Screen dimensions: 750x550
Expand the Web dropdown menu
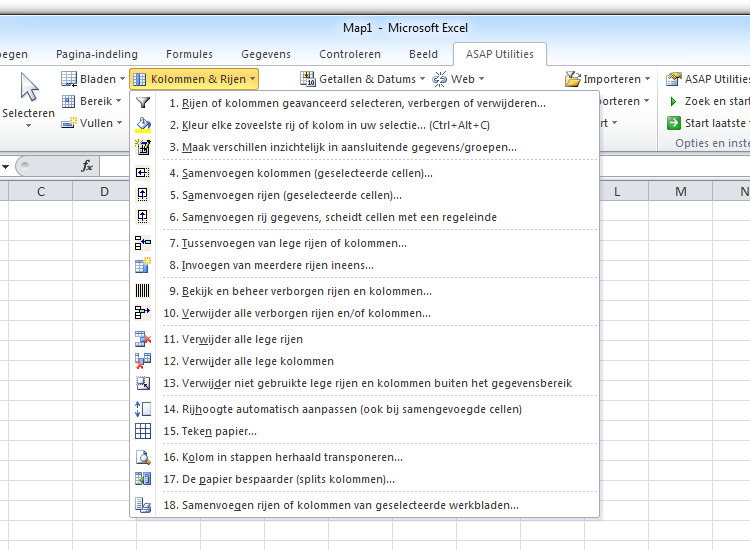(458, 79)
